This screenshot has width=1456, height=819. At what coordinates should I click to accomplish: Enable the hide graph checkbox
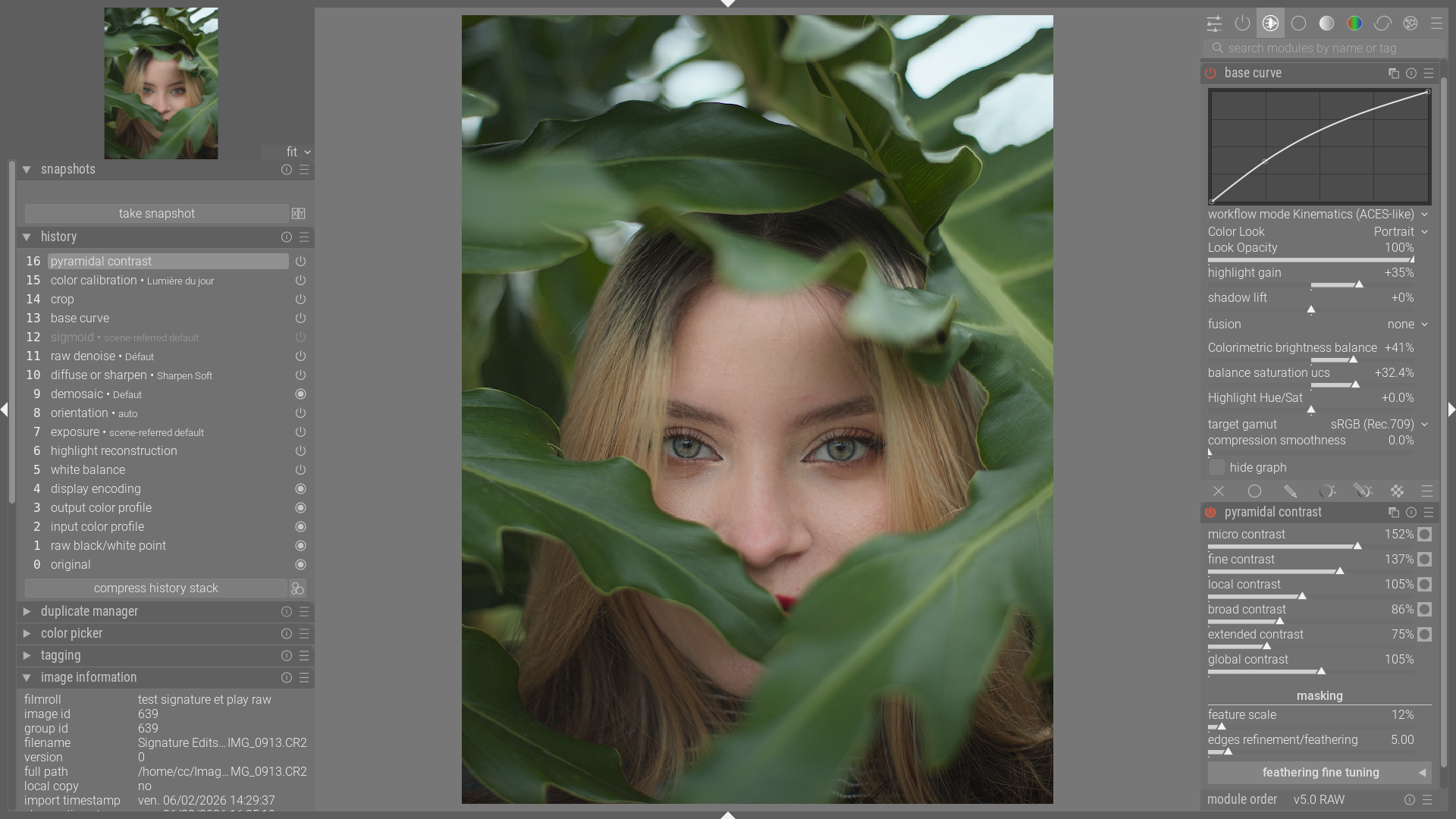pyautogui.click(x=1217, y=467)
